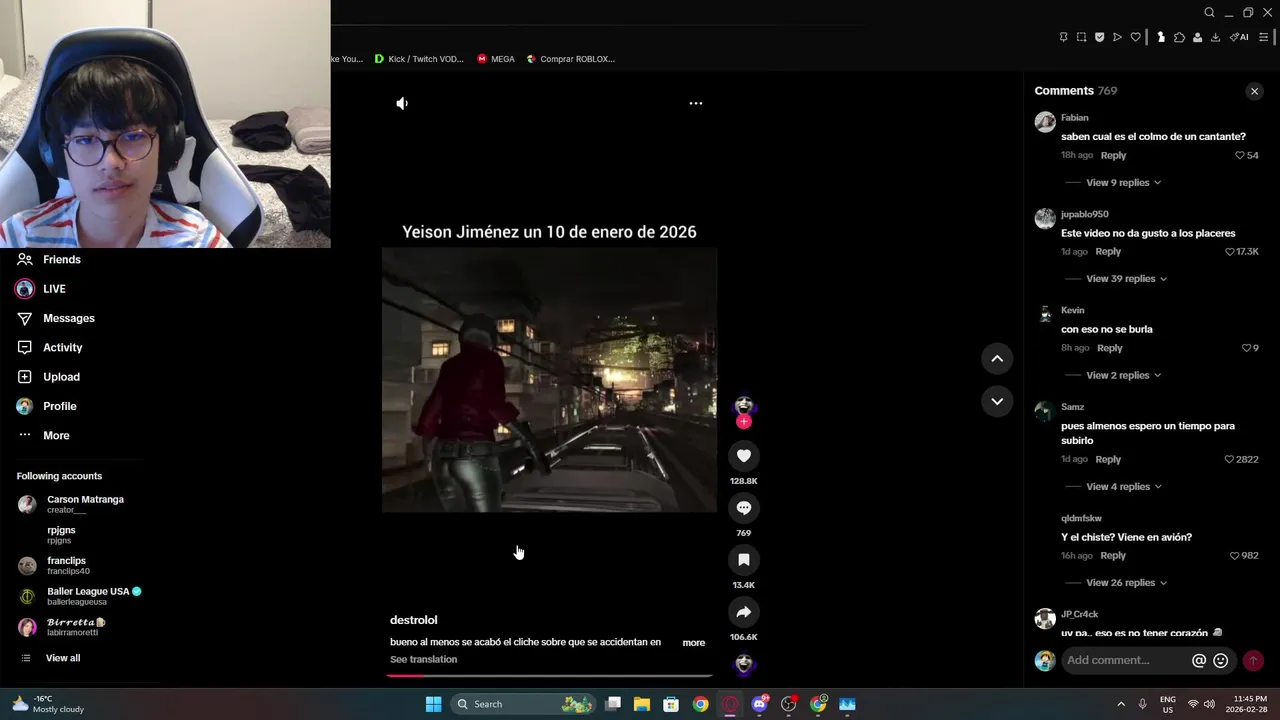
Task: Open the shield ad blocker icon
Action: [1099, 37]
